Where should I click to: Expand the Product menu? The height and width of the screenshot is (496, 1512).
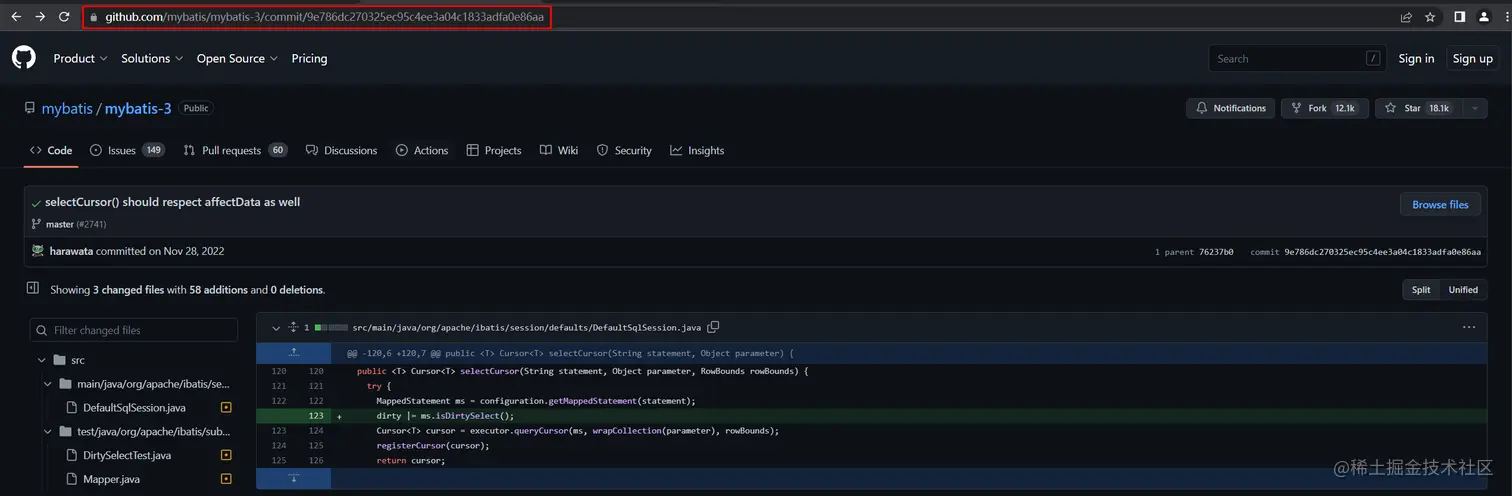click(80, 58)
